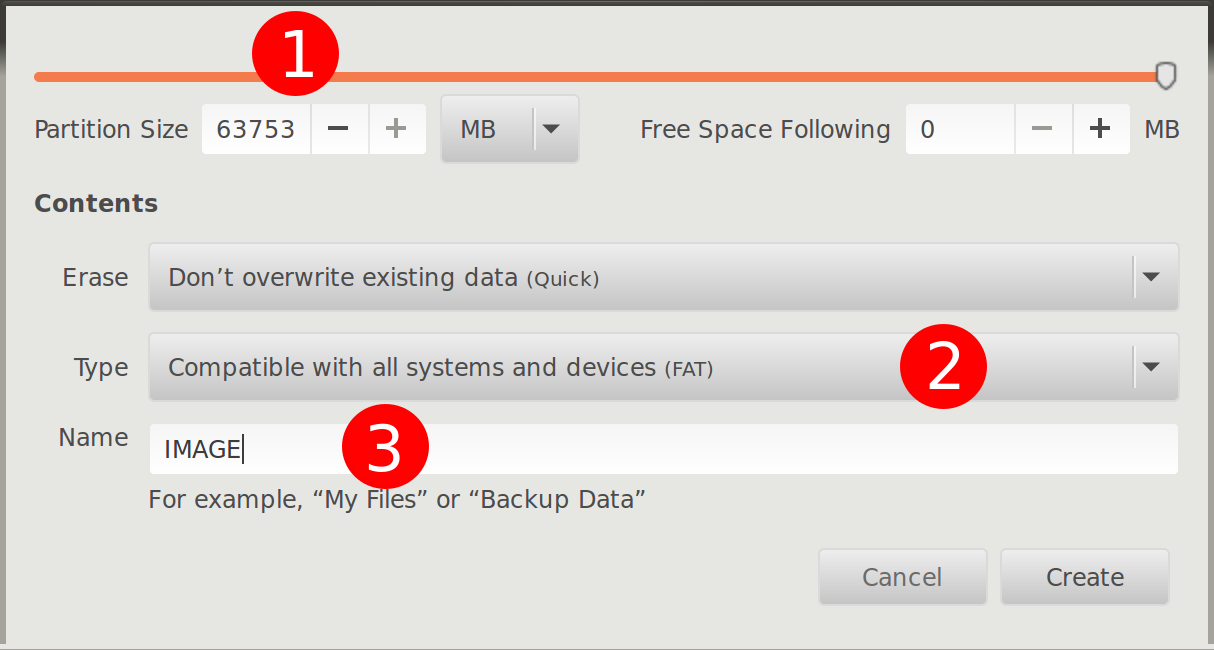This screenshot has width=1214, height=650.
Task: Click the red circle marker numbered 3
Action: pos(385,448)
